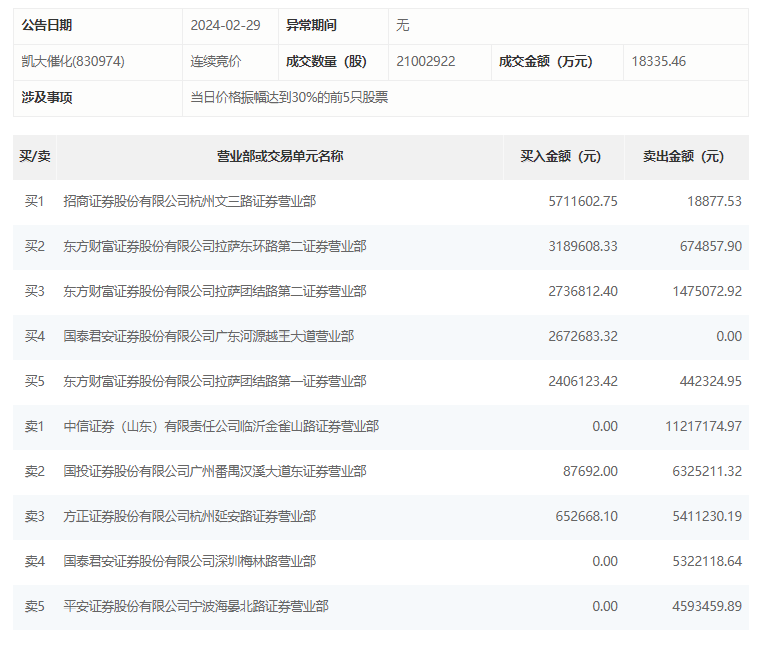This screenshot has height=646, width=760.
Task: Select the text 当日价格振幅达到30%的前5只股票
Action: pos(289,97)
